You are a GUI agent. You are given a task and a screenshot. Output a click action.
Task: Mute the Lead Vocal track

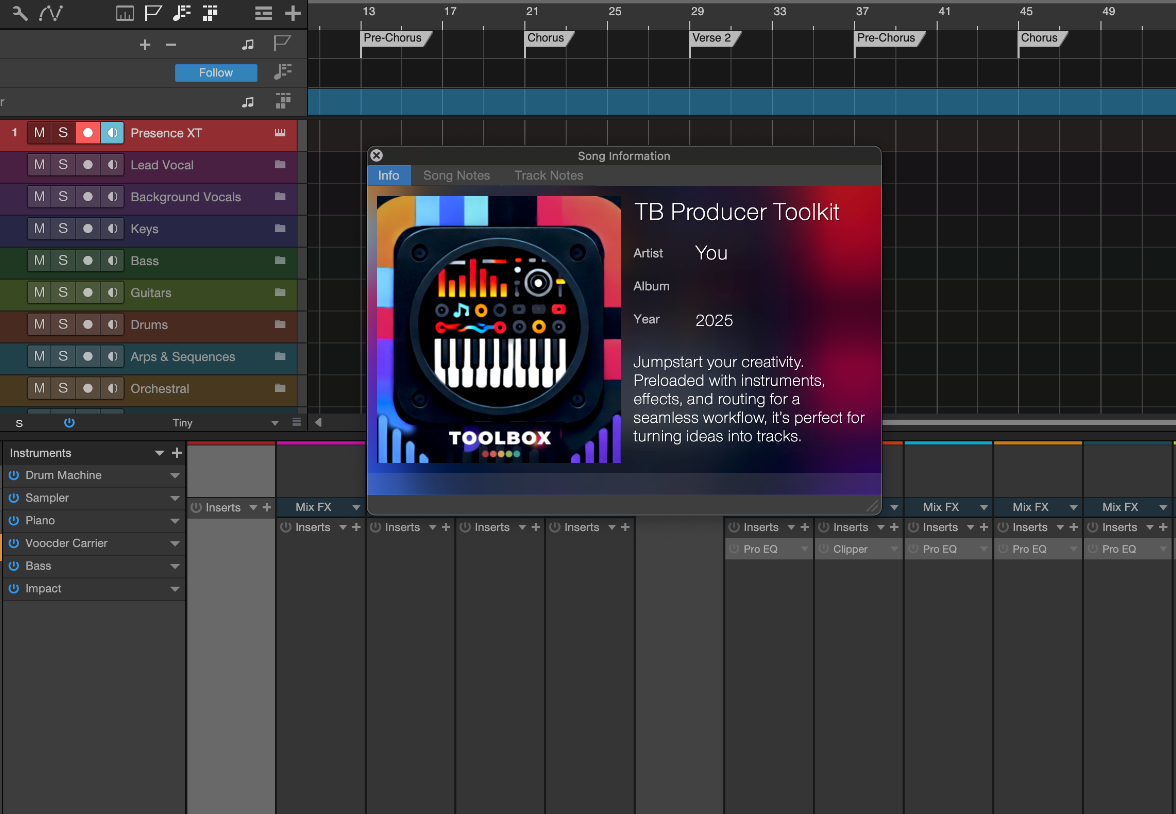tap(39, 164)
